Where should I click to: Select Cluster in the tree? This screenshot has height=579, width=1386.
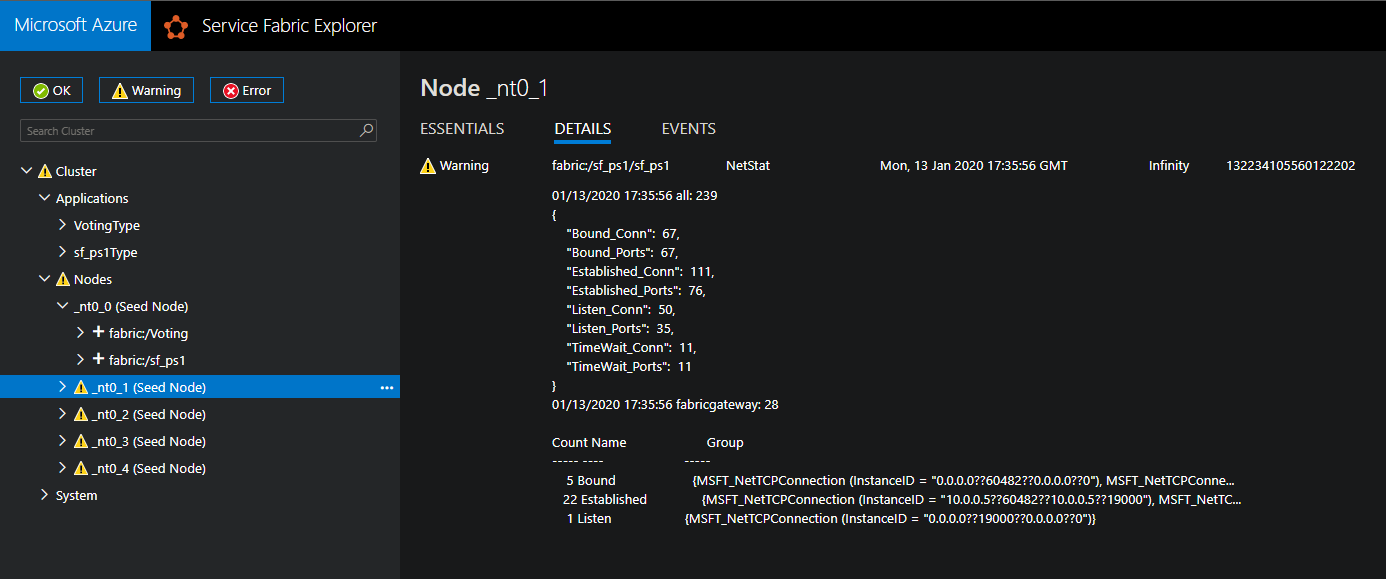[x=76, y=172]
